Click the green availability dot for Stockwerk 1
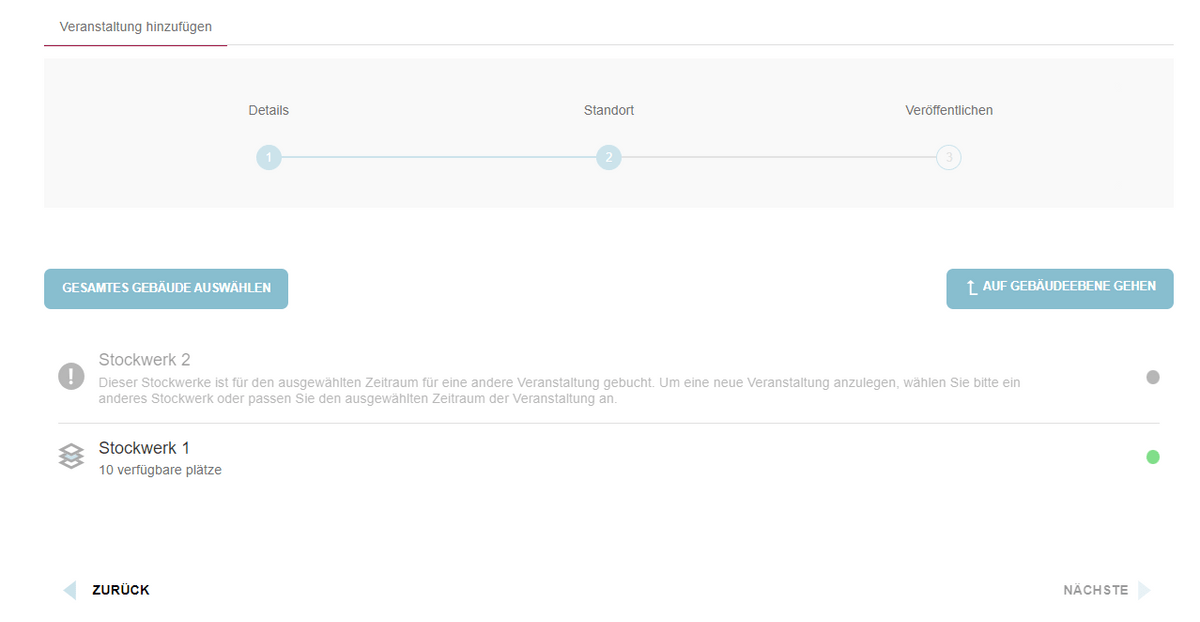The width and height of the screenshot is (1200, 622). pos(1152,457)
